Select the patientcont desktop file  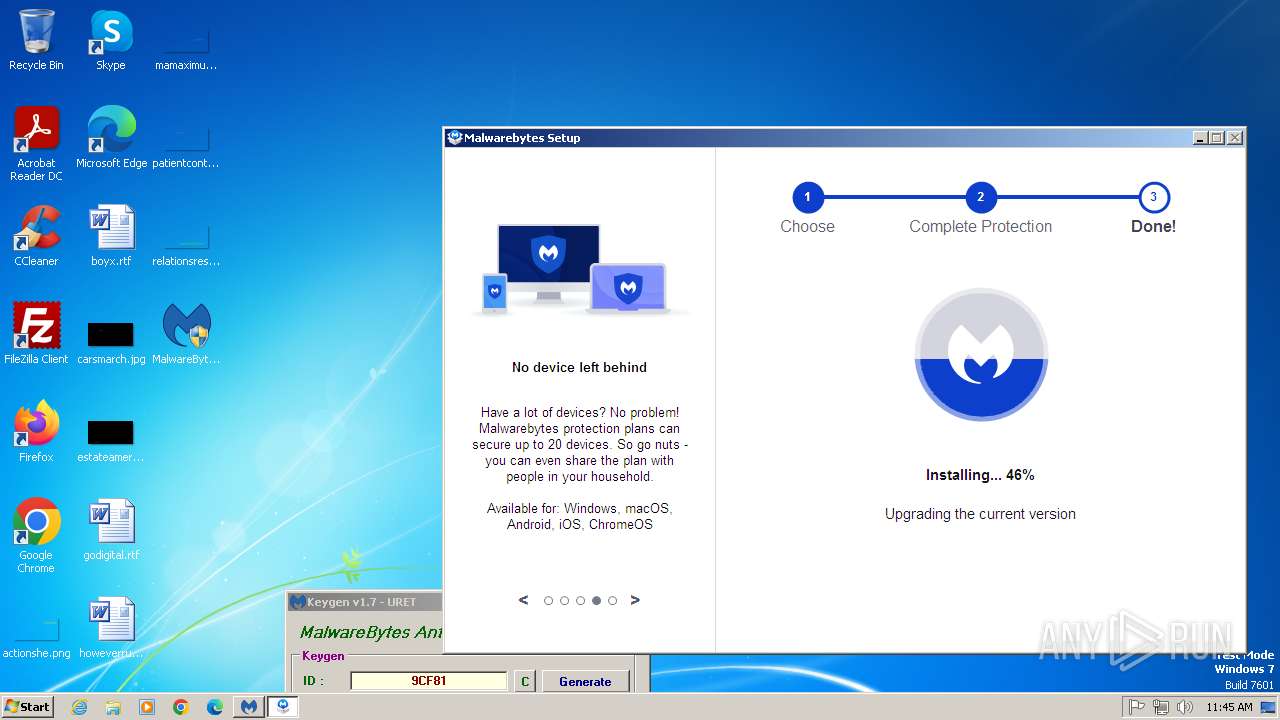pyautogui.click(x=186, y=146)
